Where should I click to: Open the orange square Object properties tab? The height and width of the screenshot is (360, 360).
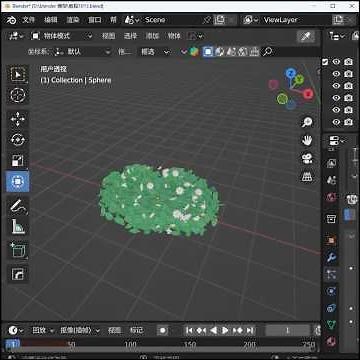(x=331, y=239)
